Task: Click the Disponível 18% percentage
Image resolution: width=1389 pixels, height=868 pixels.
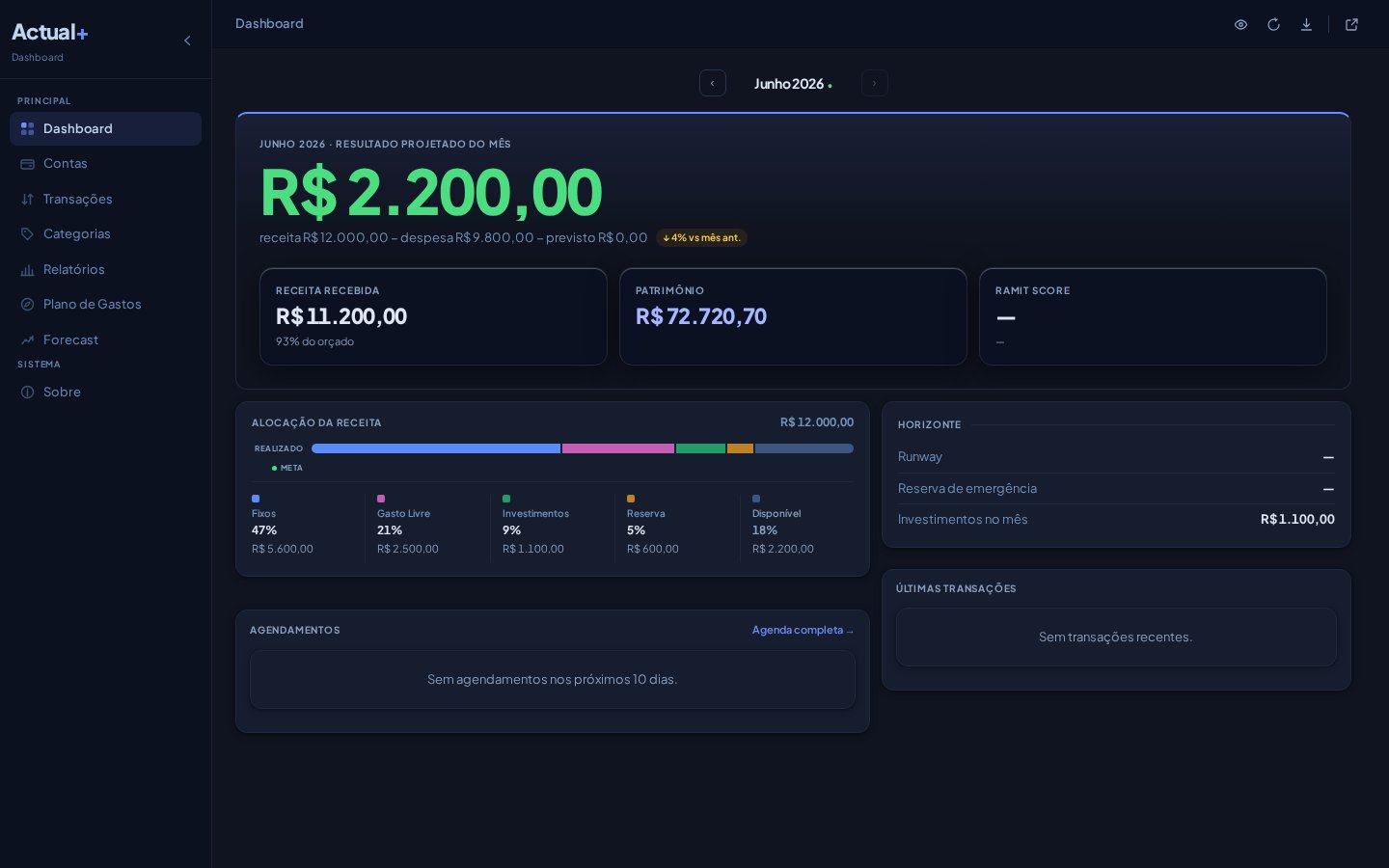Action: click(x=765, y=530)
